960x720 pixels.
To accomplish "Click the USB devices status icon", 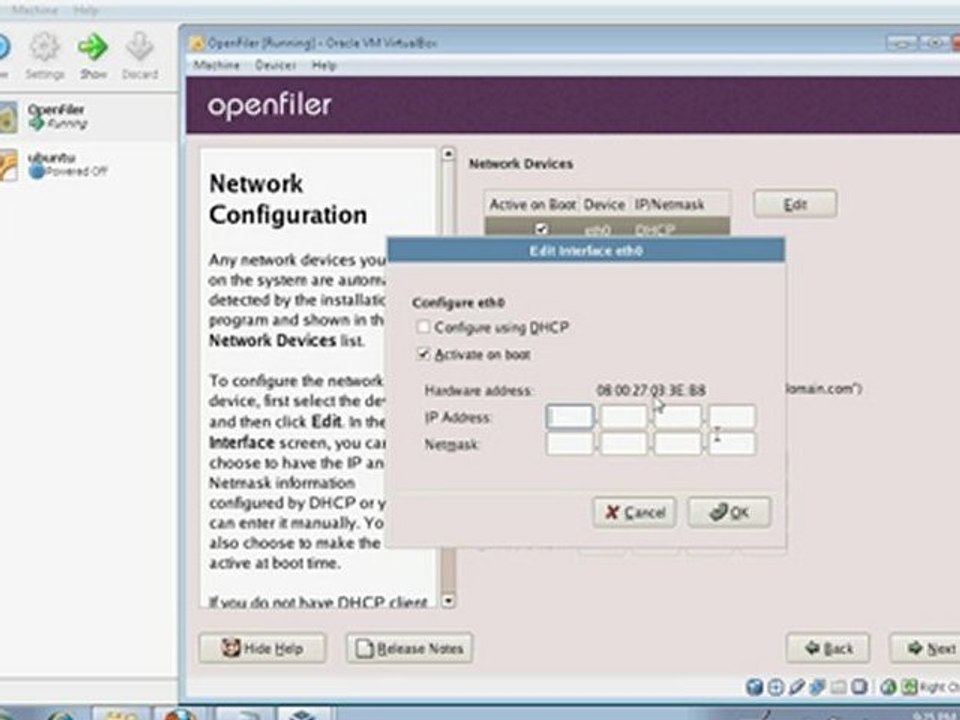I will tap(797, 687).
